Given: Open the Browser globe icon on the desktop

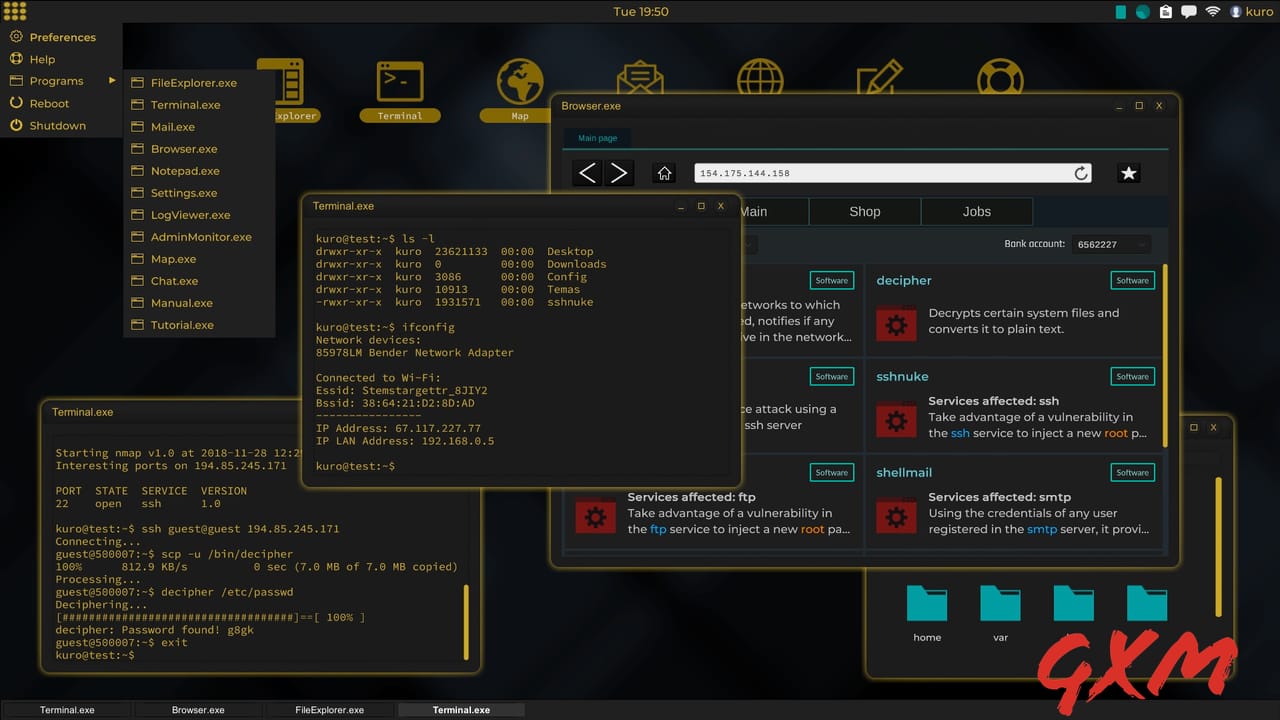Looking at the screenshot, I should pyautogui.click(x=760, y=78).
